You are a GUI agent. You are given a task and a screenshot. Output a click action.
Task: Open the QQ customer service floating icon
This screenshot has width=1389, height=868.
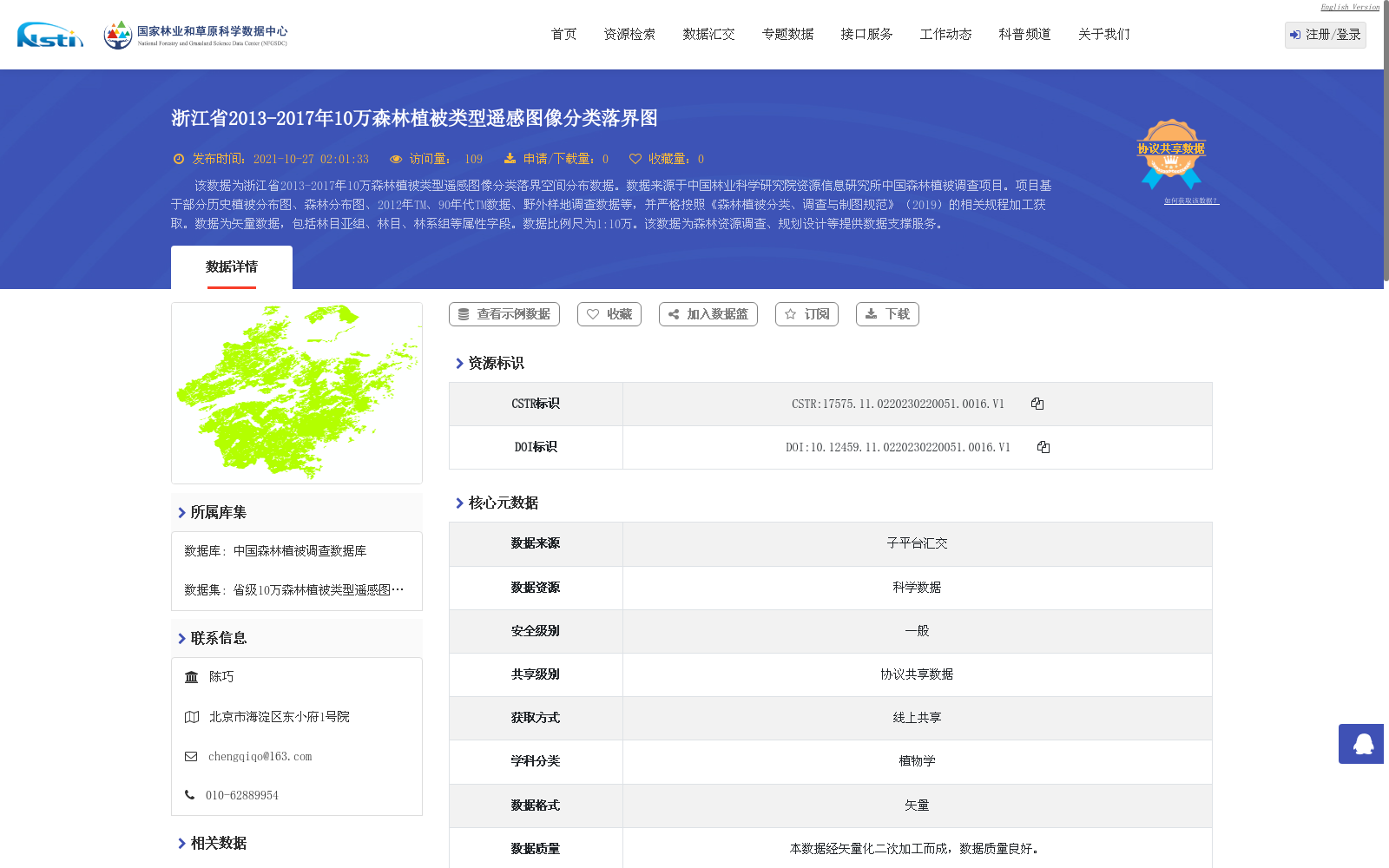pyautogui.click(x=1361, y=744)
